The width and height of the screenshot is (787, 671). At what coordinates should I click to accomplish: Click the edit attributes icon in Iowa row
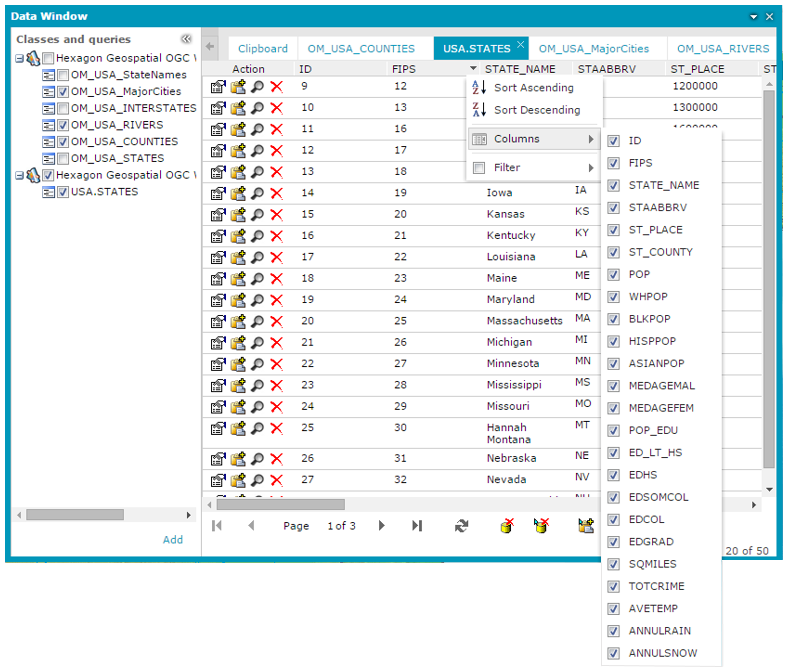[x=218, y=193]
